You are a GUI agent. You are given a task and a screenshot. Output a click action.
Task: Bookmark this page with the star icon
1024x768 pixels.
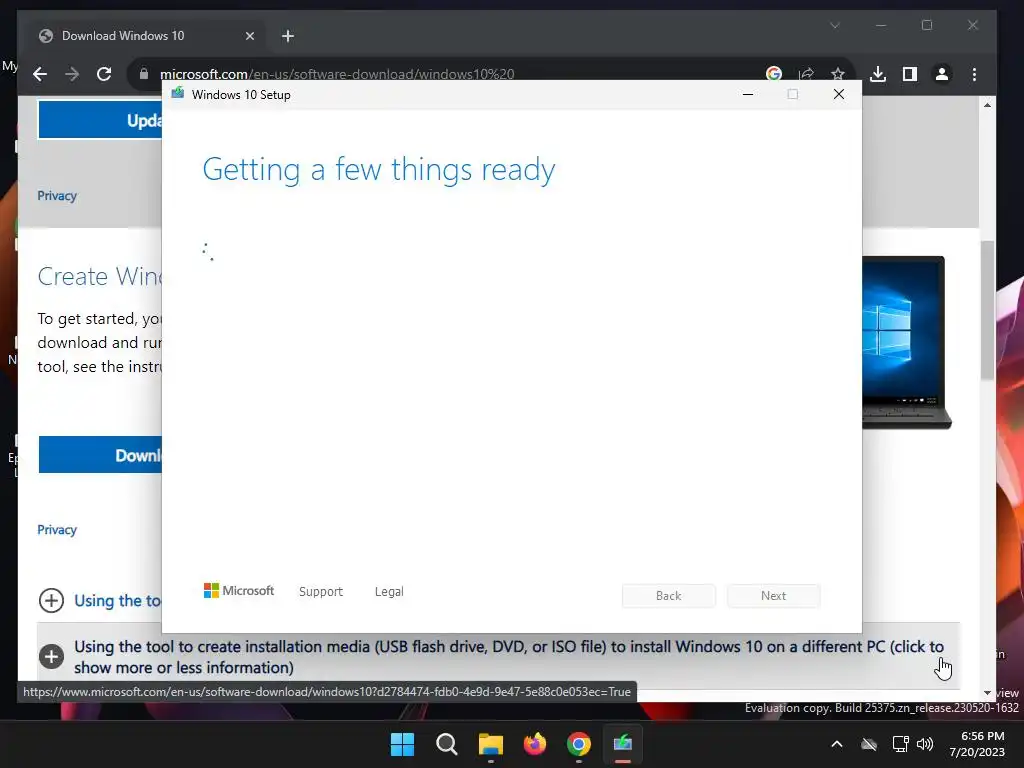(x=838, y=74)
